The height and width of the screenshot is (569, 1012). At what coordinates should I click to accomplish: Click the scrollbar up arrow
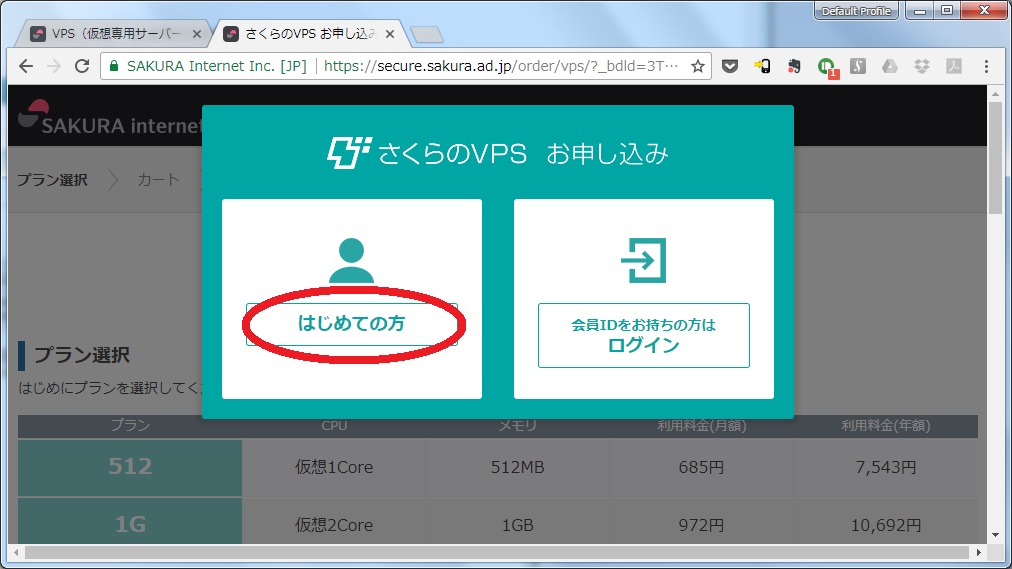click(x=995, y=94)
